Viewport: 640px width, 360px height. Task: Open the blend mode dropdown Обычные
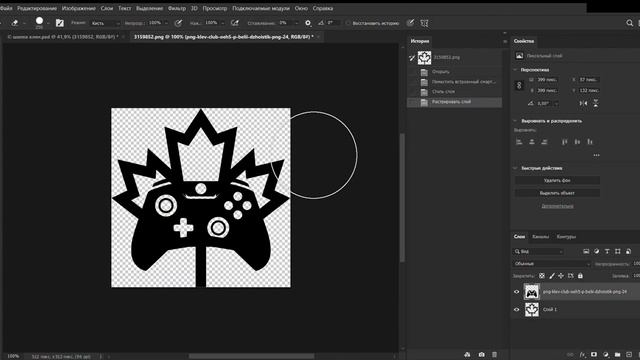click(551, 264)
